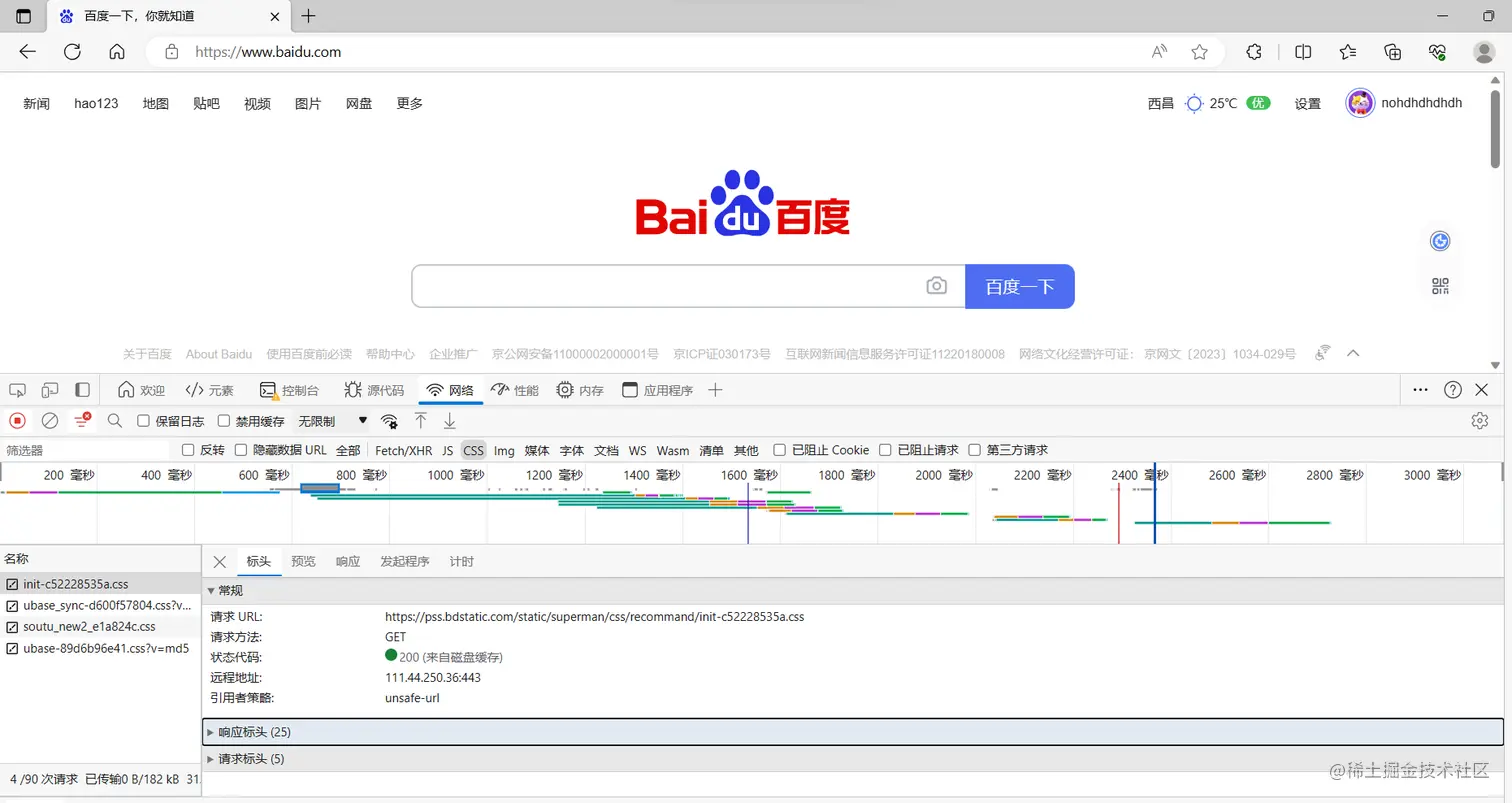Reload the Baidu page
Viewport: 1512px width, 803px height.
click(x=72, y=52)
